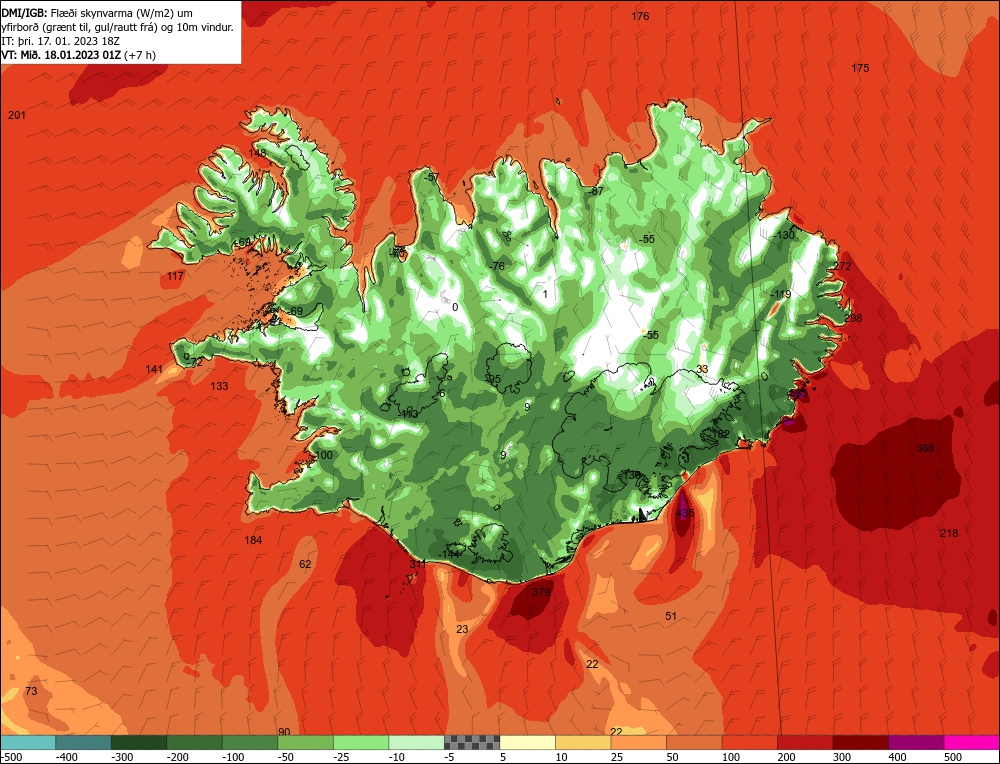
Task: Click the pale yellow legend swatch right of 5
Action: click(x=527, y=742)
